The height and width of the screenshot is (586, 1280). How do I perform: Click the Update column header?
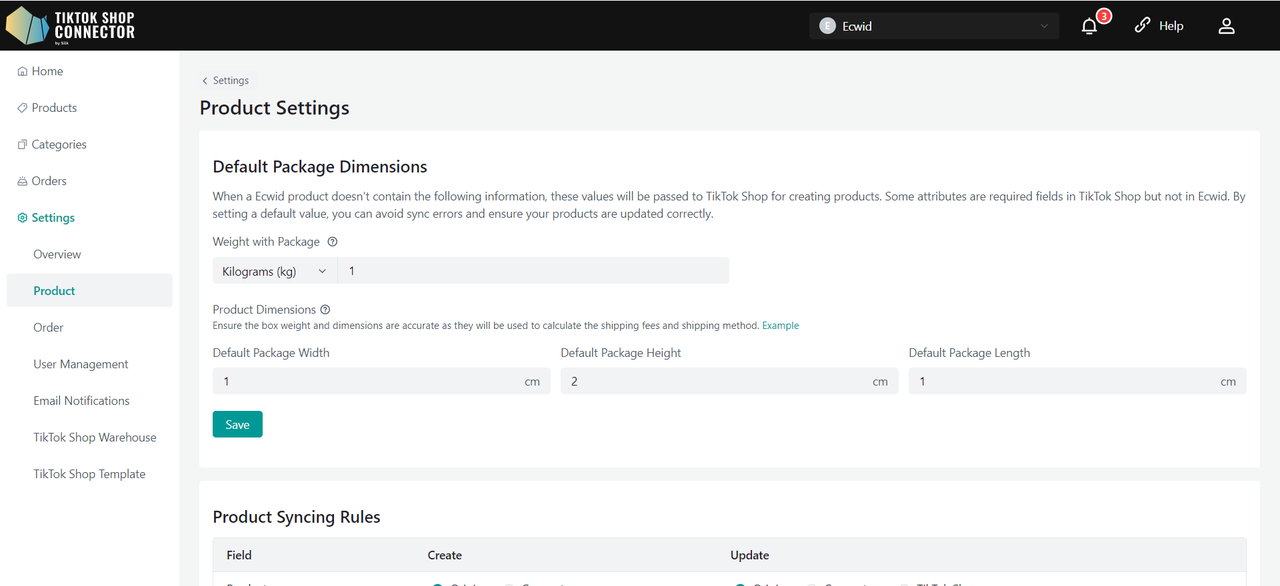pyautogui.click(x=750, y=555)
